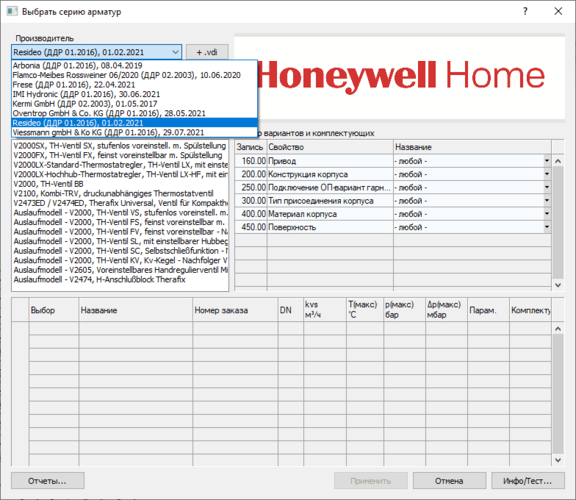Choose Flamco-Meibes Rossweiner 06/2020 entry

pos(134,75)
